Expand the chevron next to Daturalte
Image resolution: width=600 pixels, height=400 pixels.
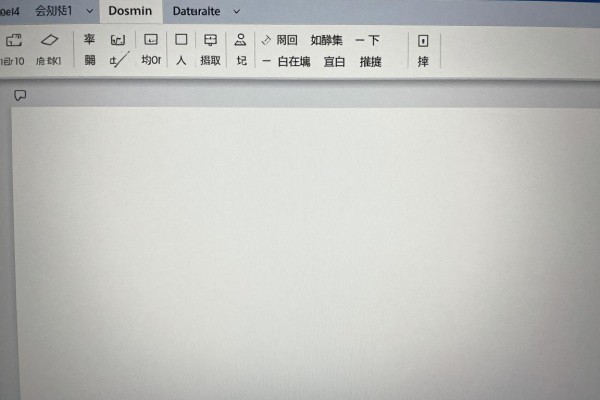tap(236, 11)
